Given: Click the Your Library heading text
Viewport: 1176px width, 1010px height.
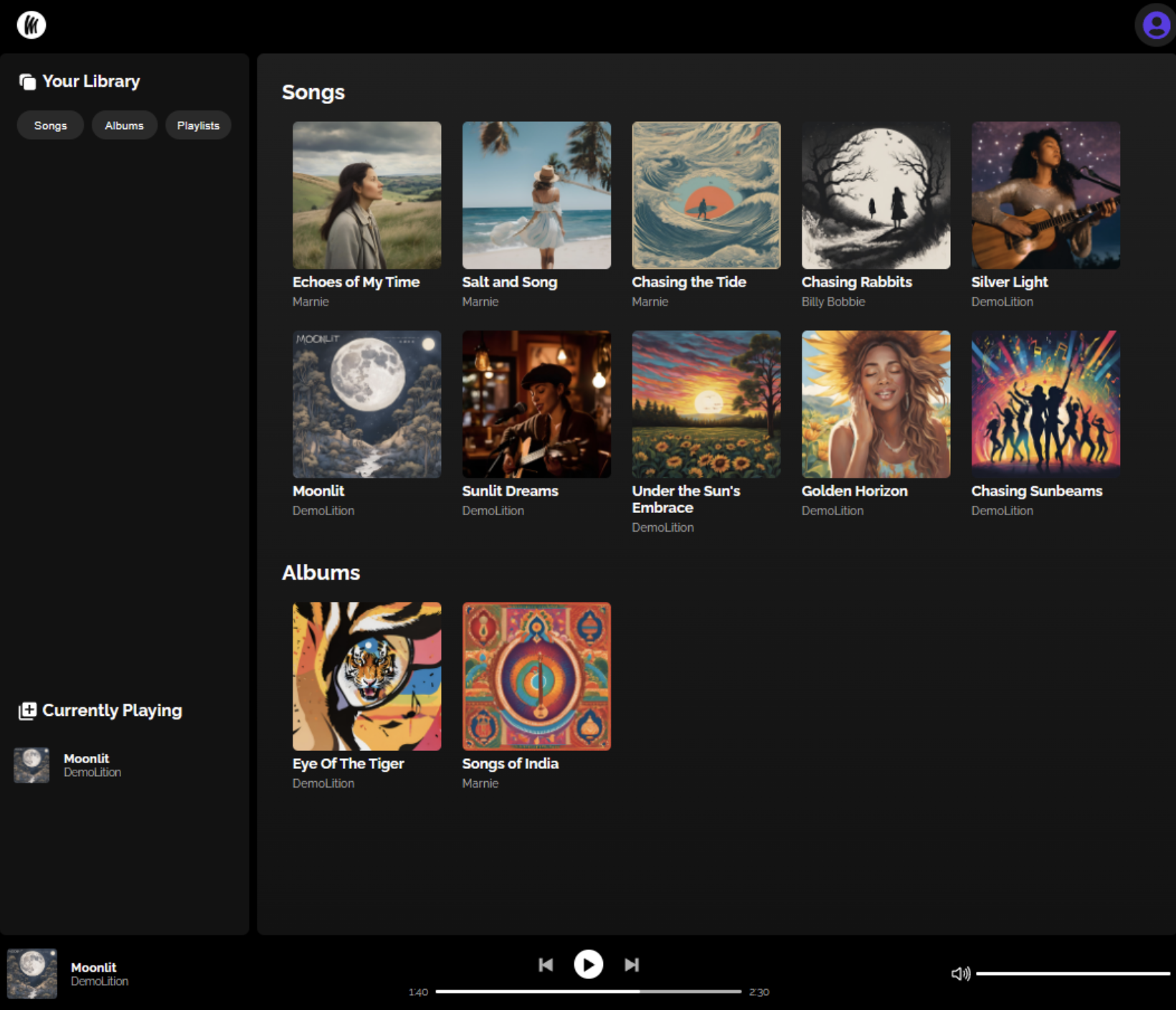Looking at the screenshot, I should pyautogui.click(x=91, y=82).
